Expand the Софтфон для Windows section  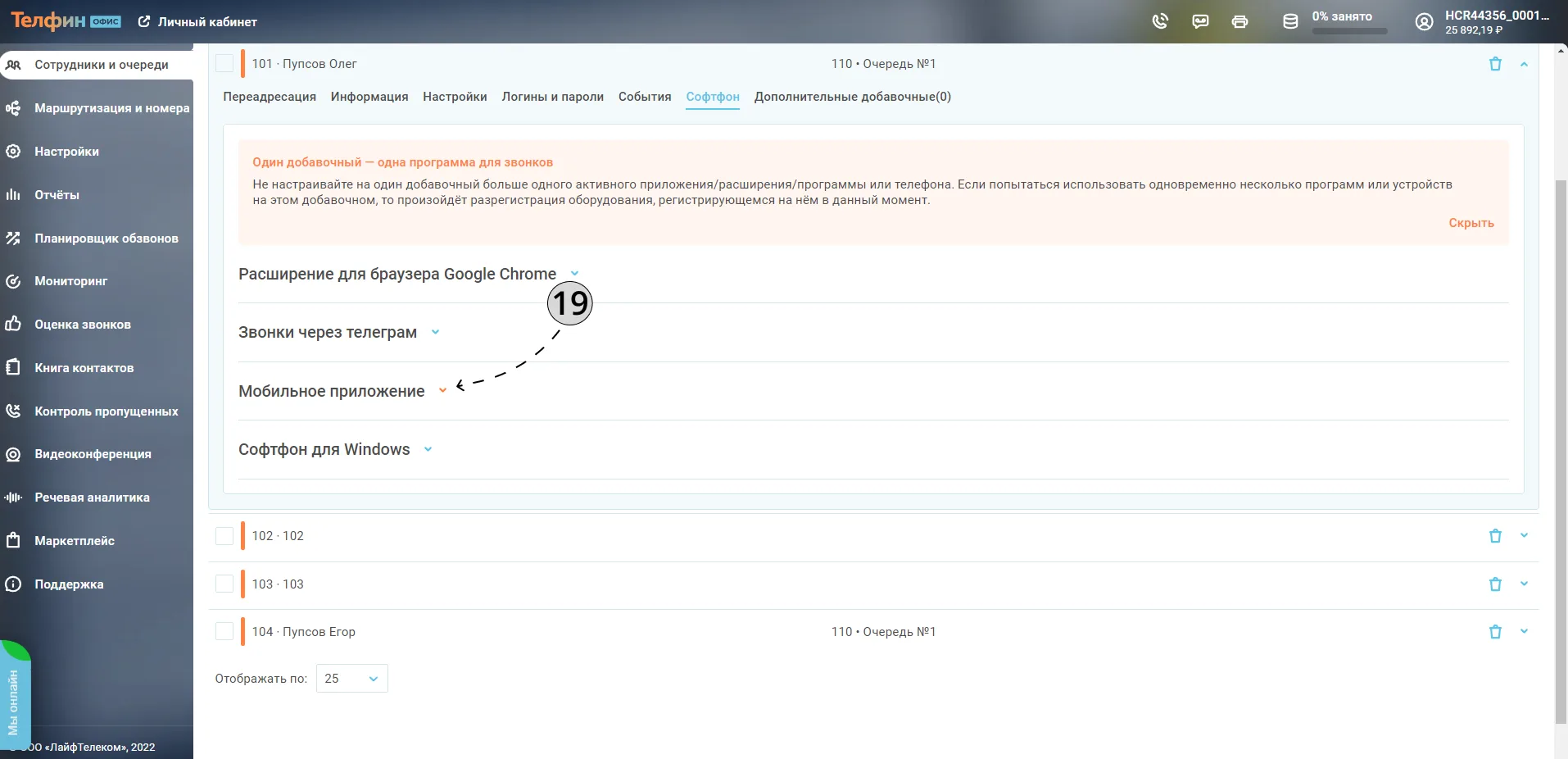428,449
